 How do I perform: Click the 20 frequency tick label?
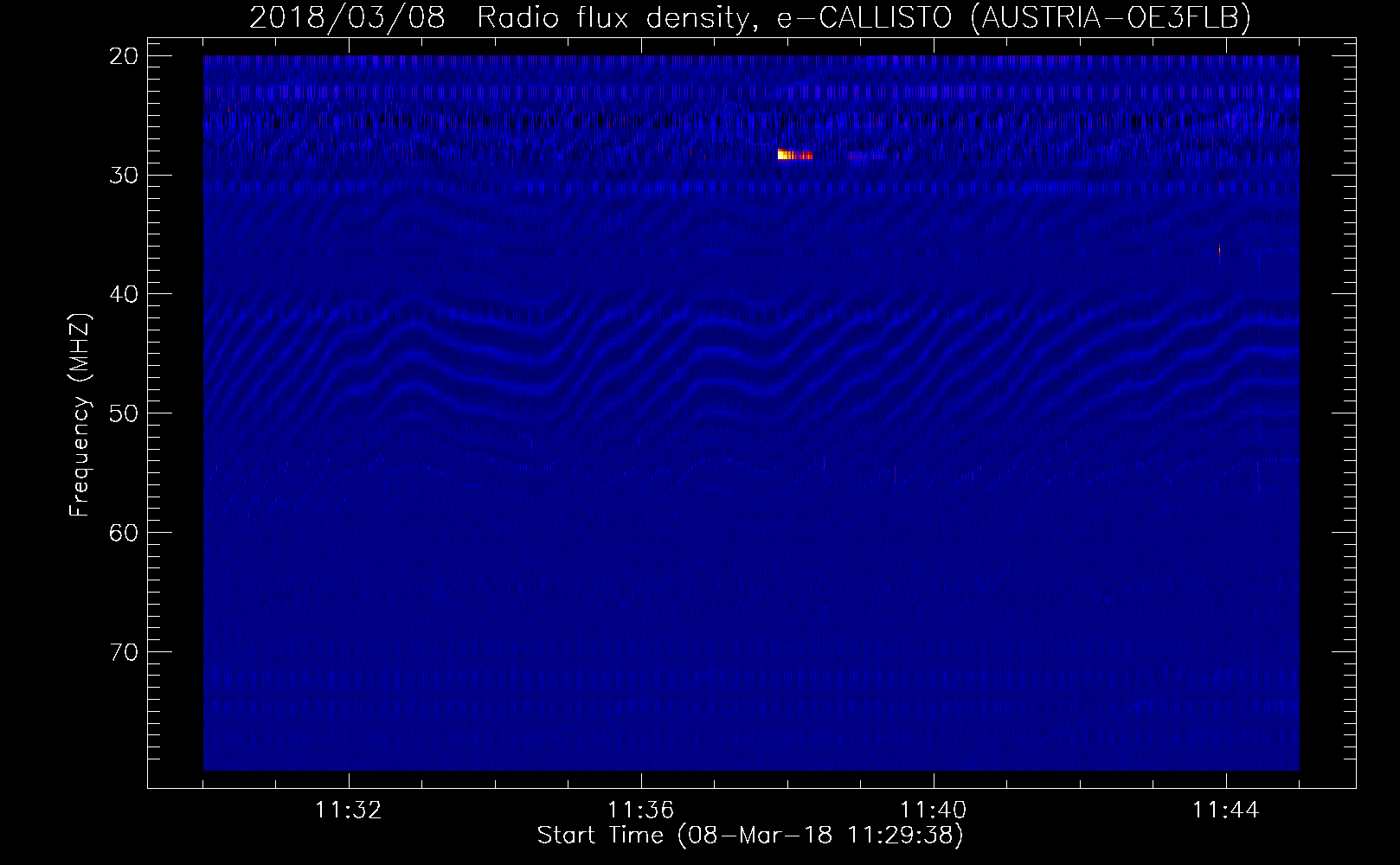(x=125, y=56)
